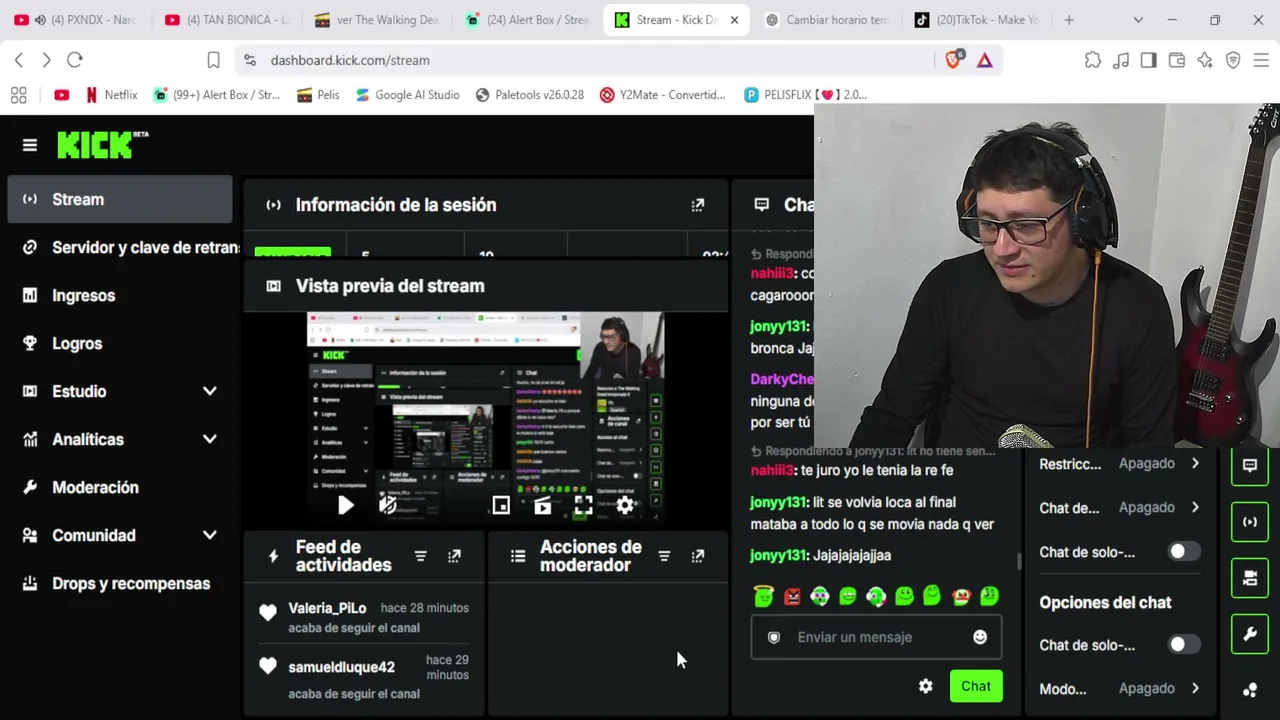Toggle the first Chat de solo switch
Screen dimensions: 1280x720
[1184, 552]
